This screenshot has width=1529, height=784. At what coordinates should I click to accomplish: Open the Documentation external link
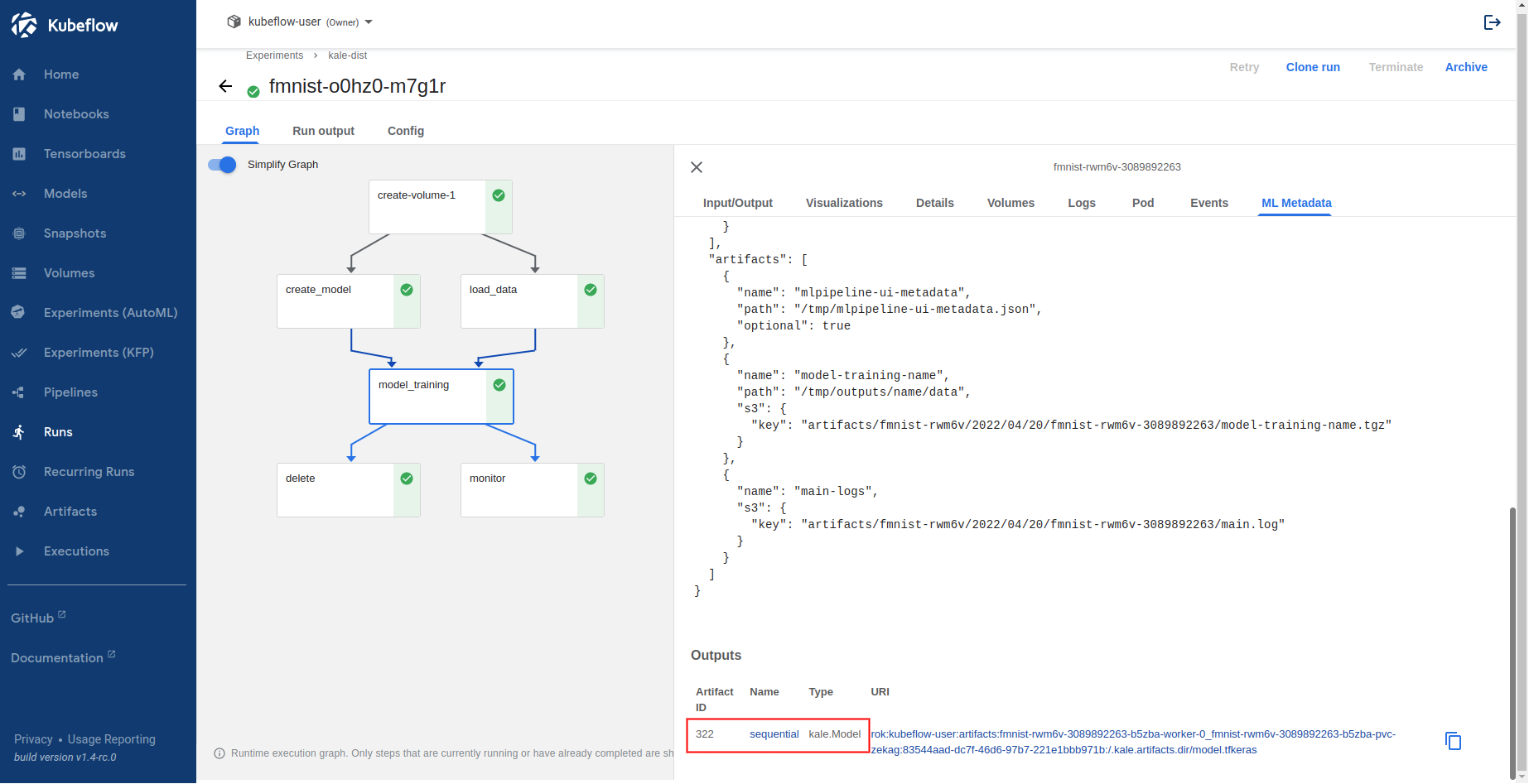(x=63, y=657)
